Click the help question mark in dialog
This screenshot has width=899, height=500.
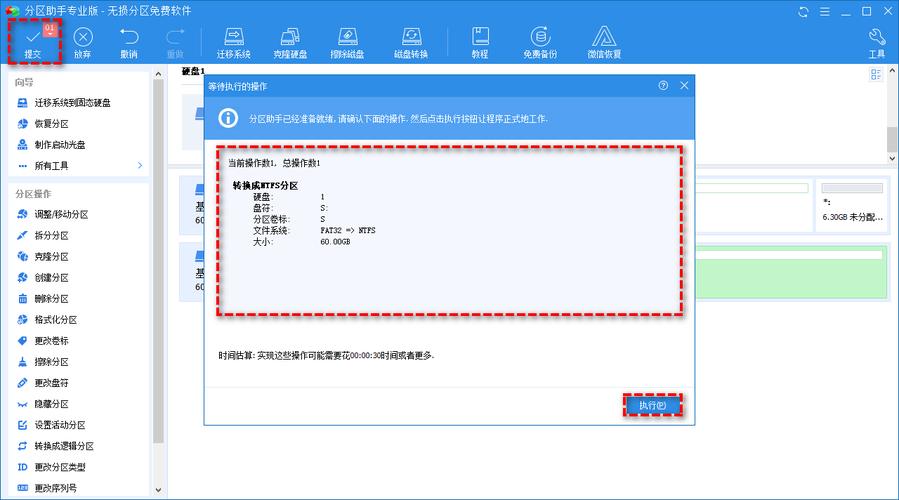663,85
